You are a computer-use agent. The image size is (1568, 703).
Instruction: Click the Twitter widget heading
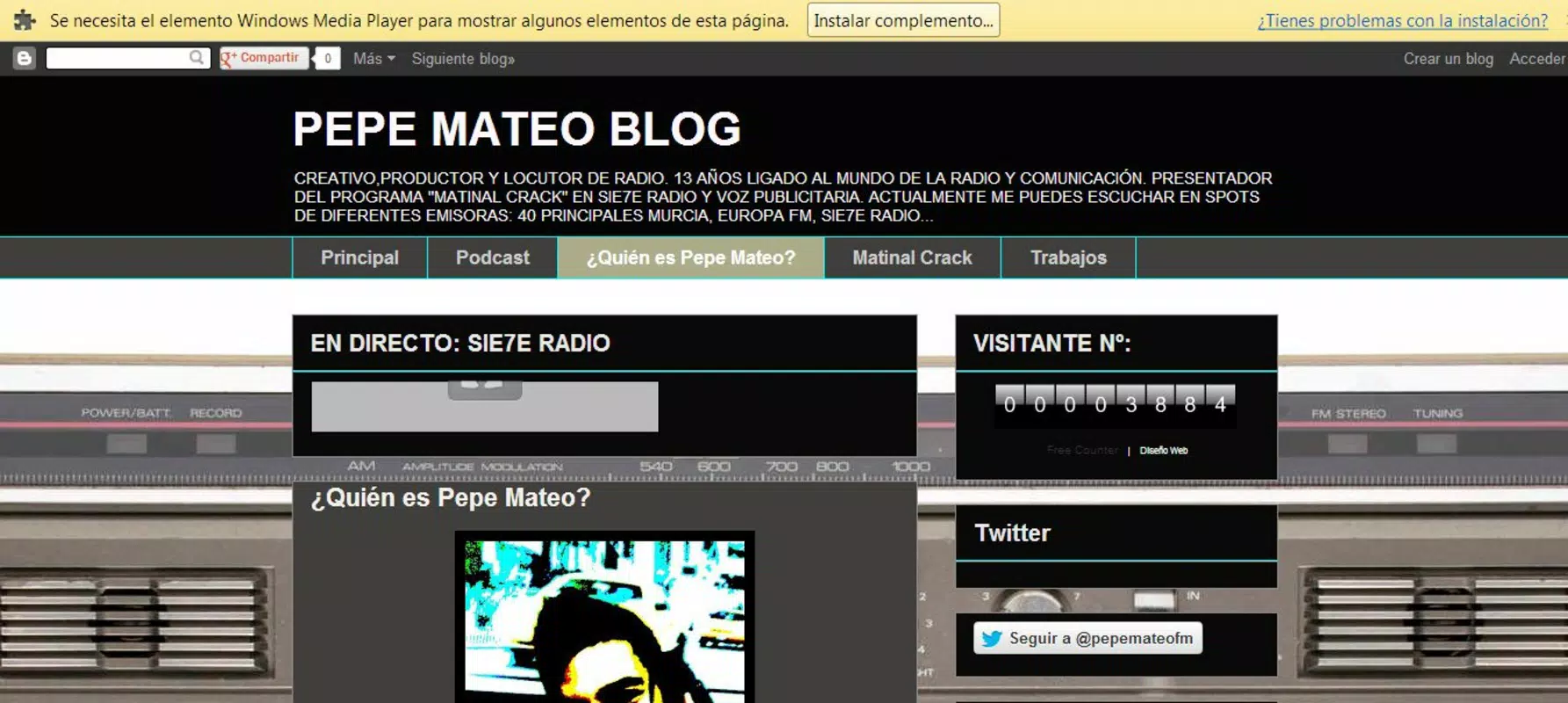pos(1013,533)
